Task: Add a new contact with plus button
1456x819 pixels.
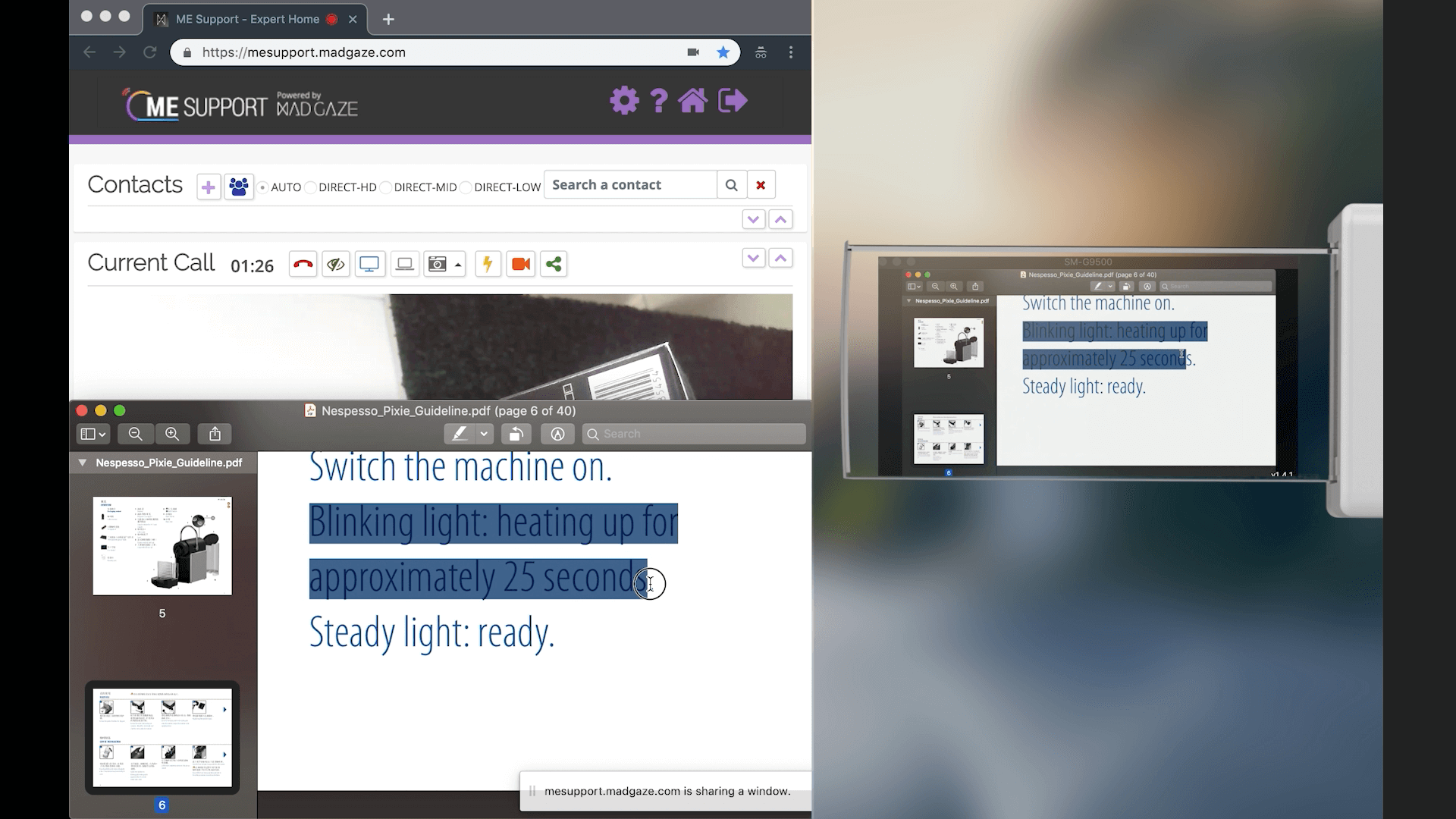Action: (209, 187)
